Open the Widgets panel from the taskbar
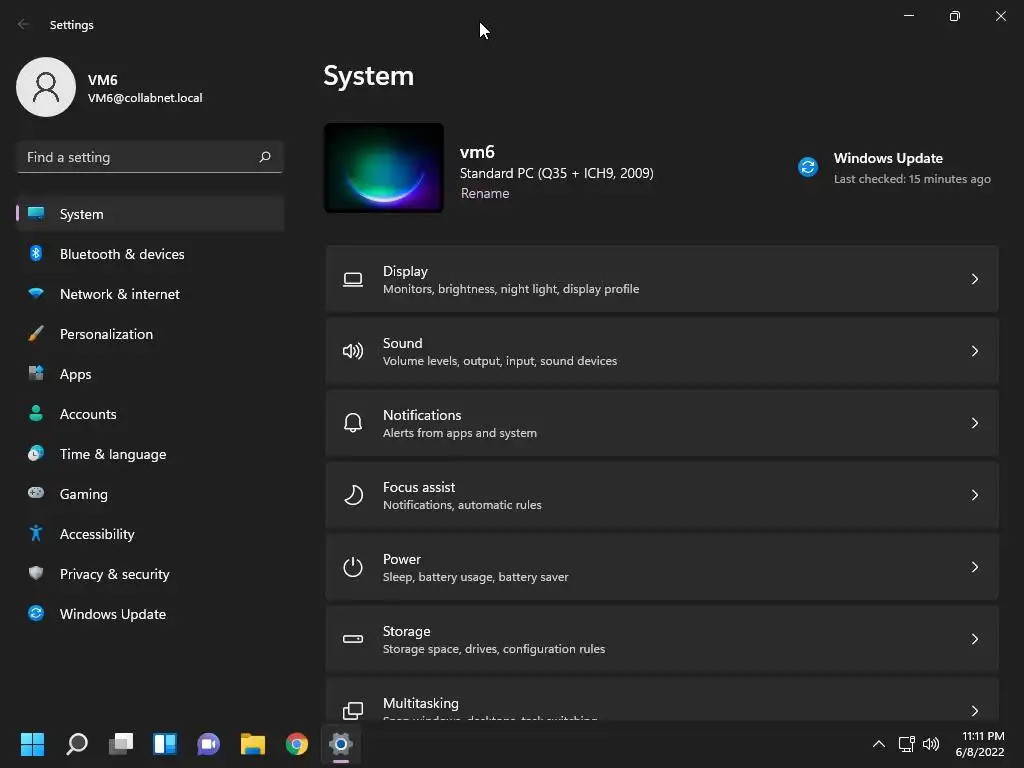The image size is (1024, 768). click(165, 744)
